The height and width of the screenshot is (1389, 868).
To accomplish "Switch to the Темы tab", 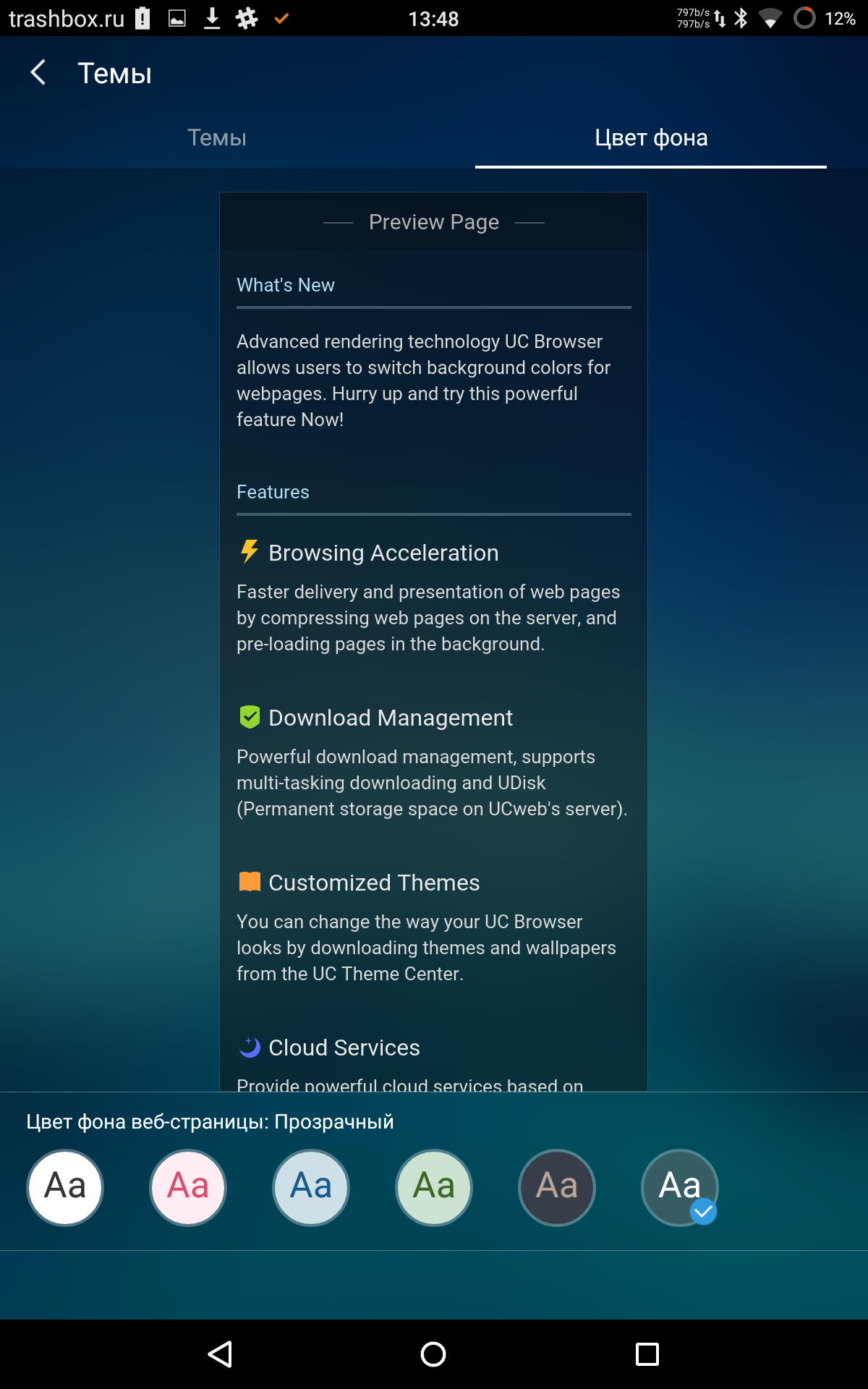I will click(x=217, y=137).
